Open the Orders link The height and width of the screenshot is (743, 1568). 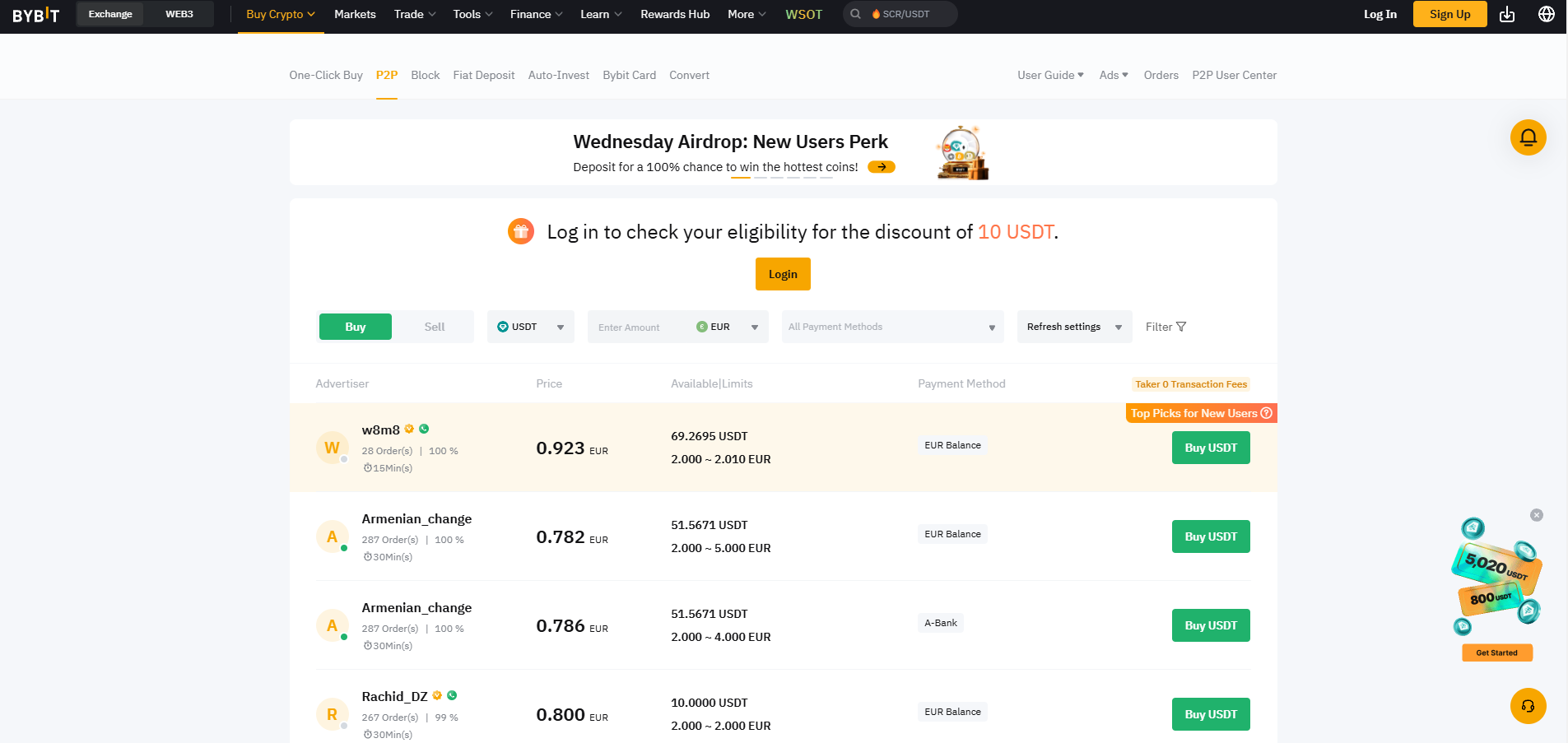(x=1161, y=75)
